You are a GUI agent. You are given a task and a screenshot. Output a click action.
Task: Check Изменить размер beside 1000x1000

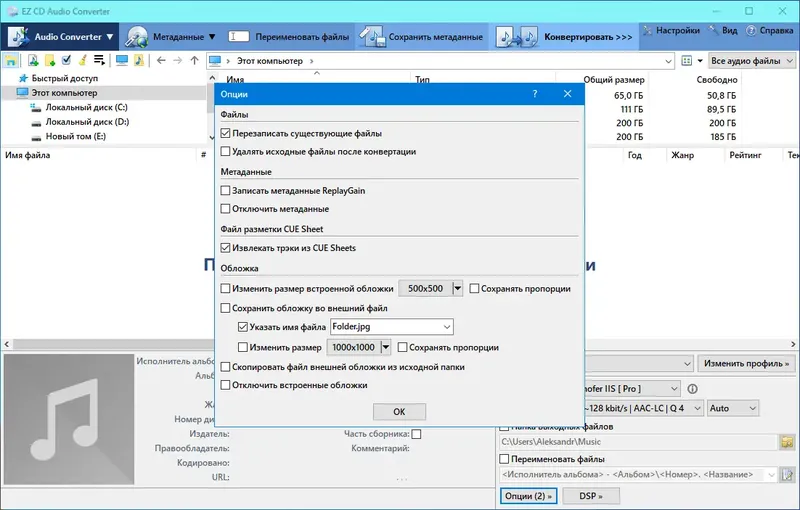(243, 347)
